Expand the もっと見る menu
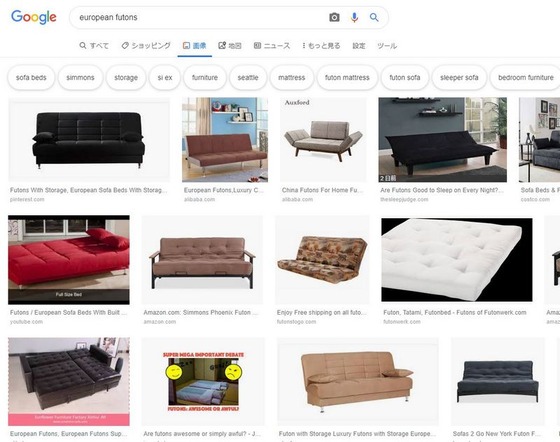 click(x=321, y=46)
